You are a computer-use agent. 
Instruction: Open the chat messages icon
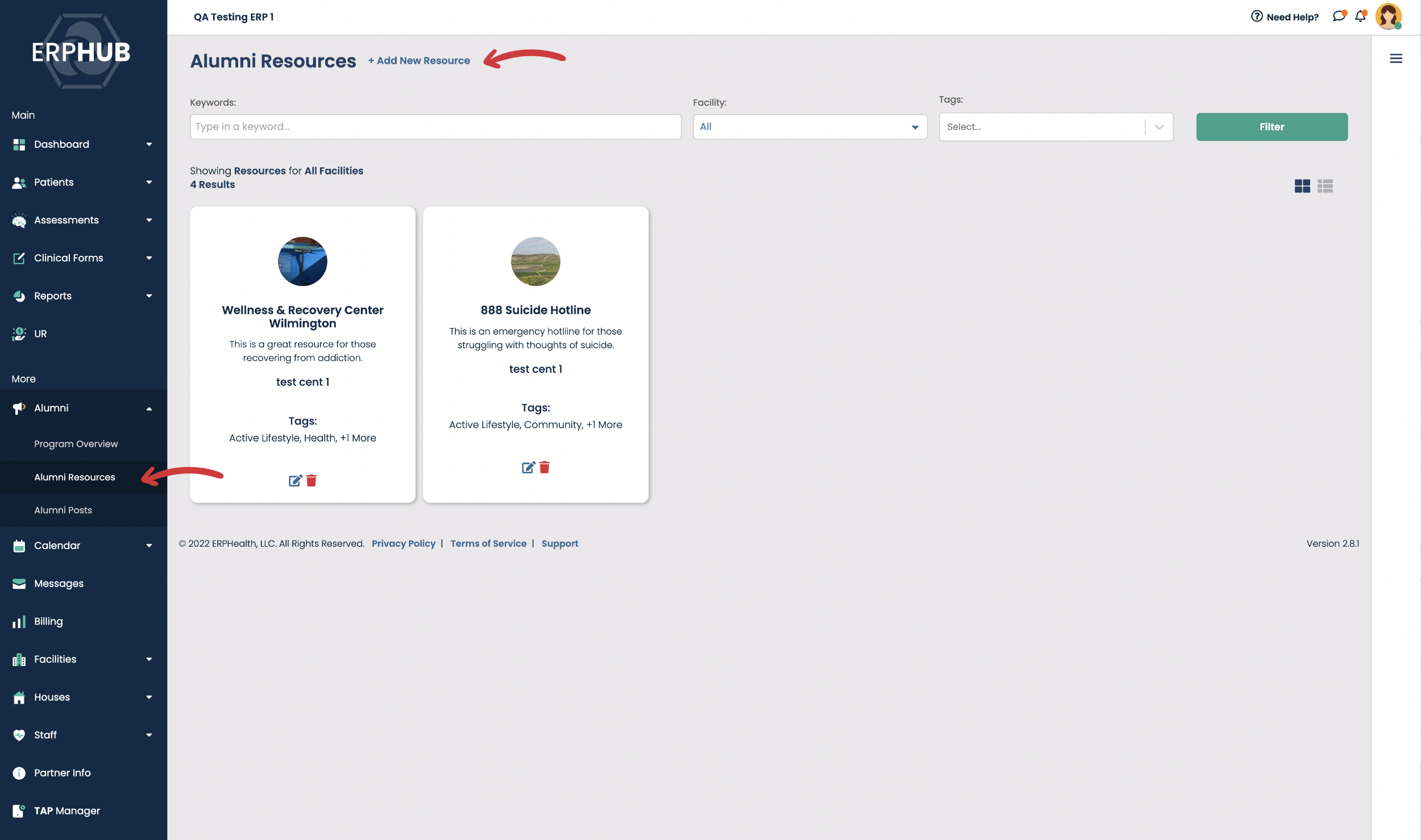(1339, 16)
